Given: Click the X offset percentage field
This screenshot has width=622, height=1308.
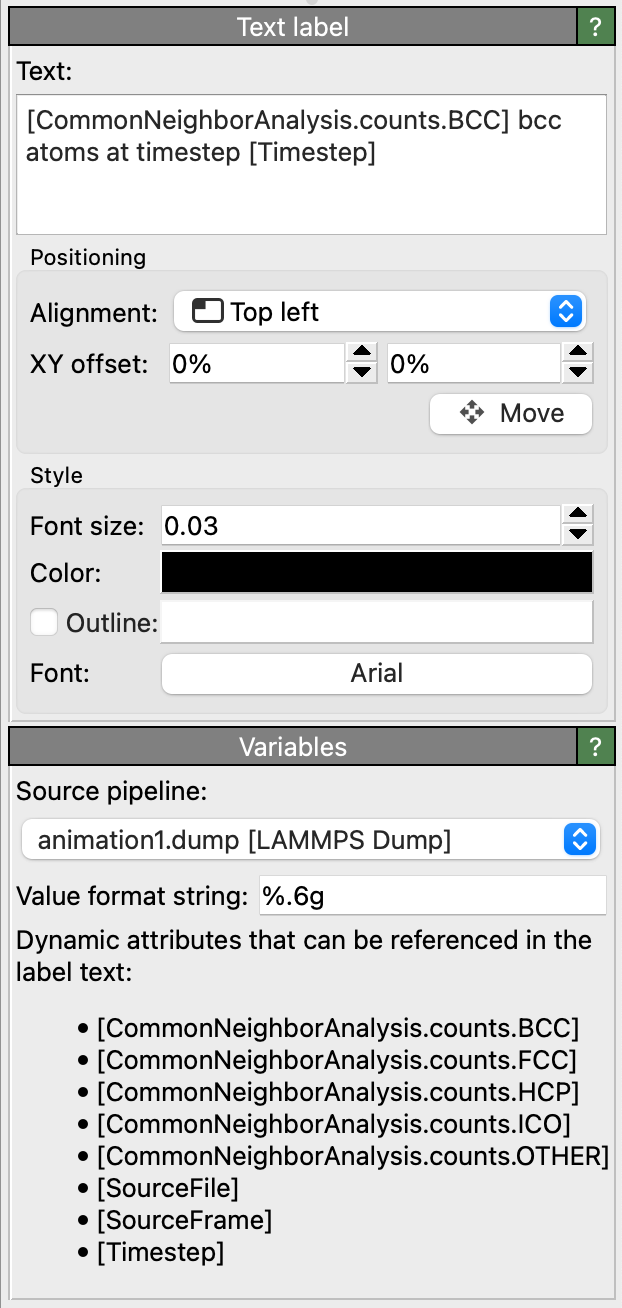Looking at the screenshot, I should [x=256, y=364].
